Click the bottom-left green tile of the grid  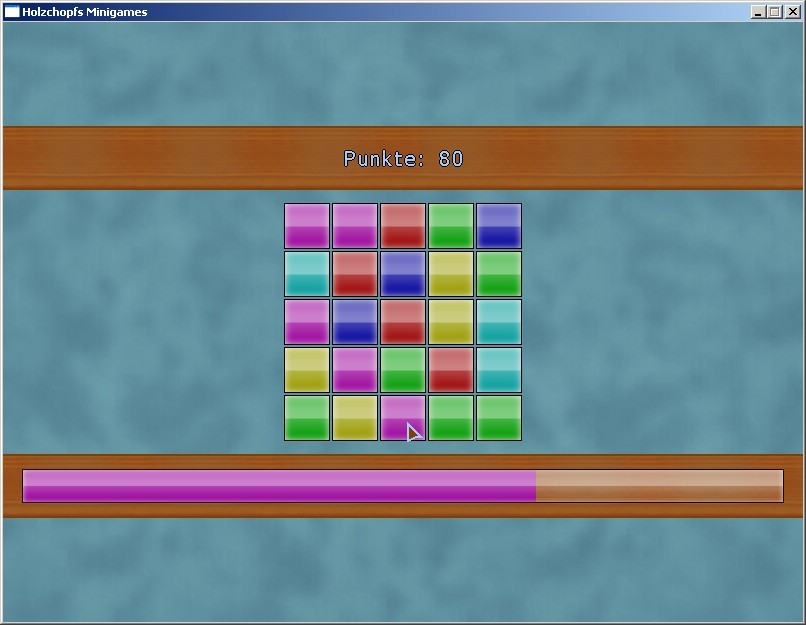point(307,418)
